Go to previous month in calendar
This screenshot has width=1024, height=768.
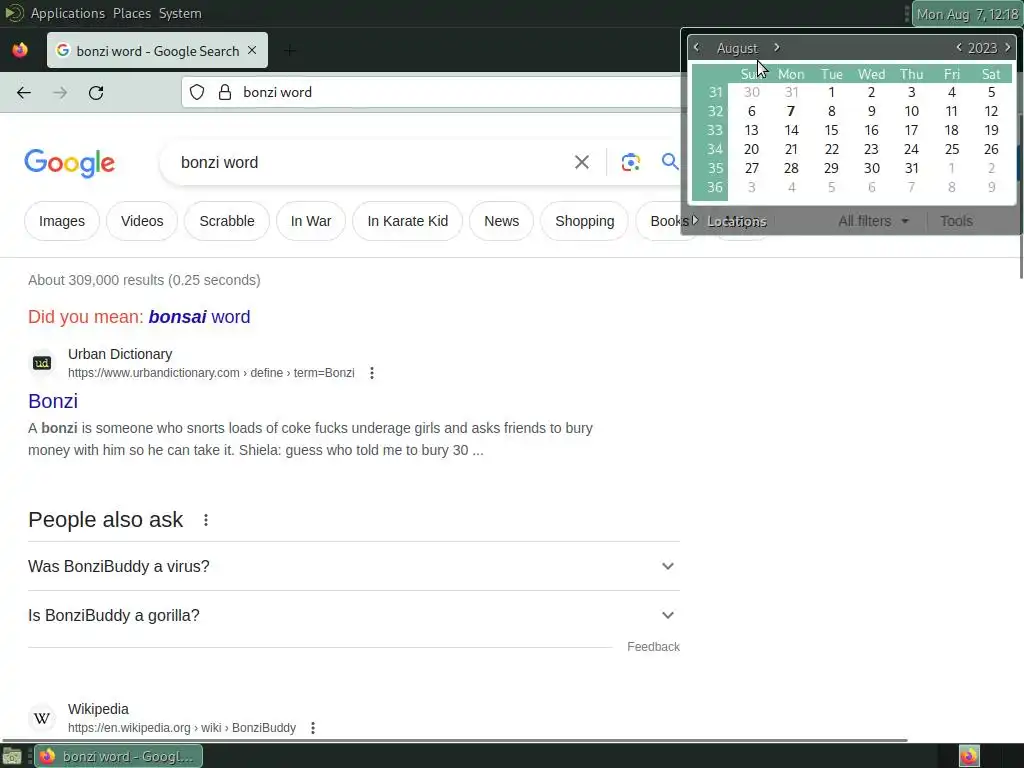point(696,48)
